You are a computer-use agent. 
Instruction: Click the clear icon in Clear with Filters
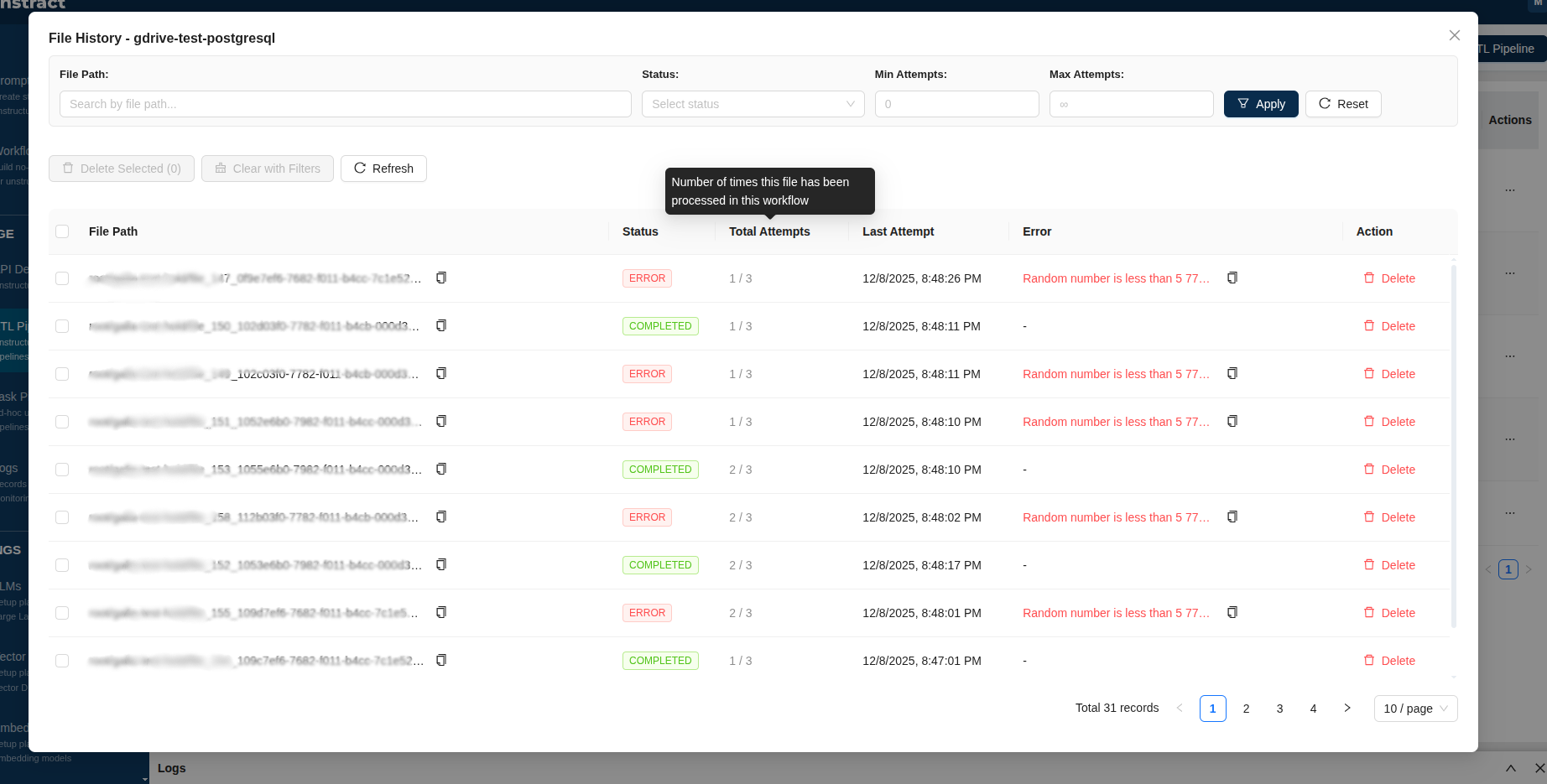[x=220, y=169]
